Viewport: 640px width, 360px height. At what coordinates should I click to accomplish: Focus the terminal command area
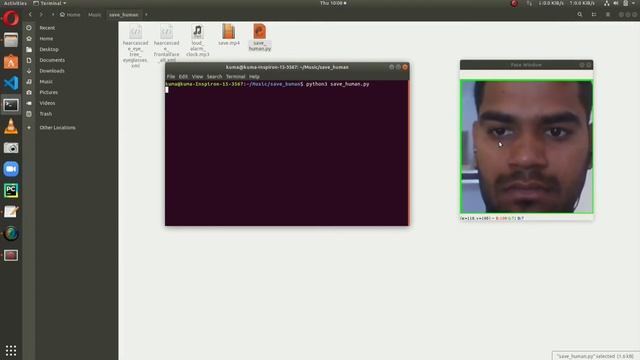[x=287, y=153]
